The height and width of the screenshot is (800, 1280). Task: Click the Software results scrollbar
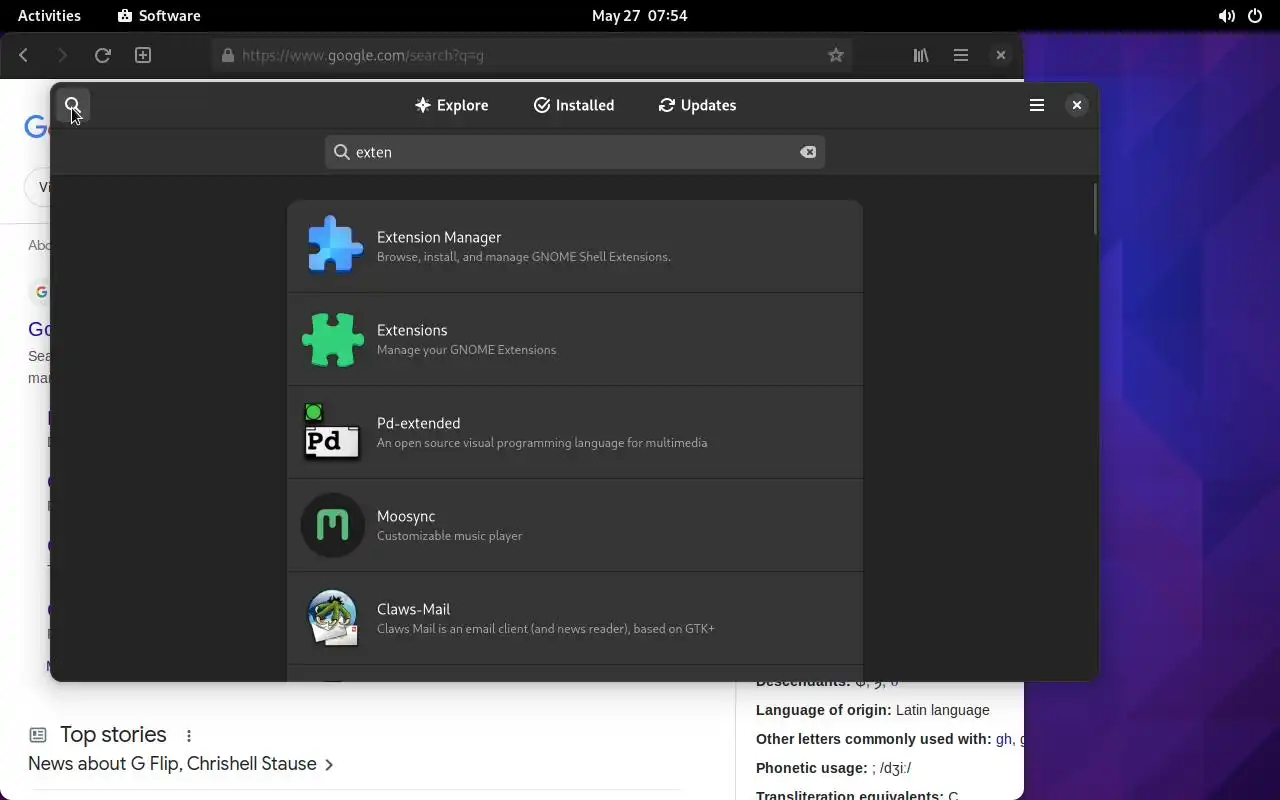tap(1095, 209)
